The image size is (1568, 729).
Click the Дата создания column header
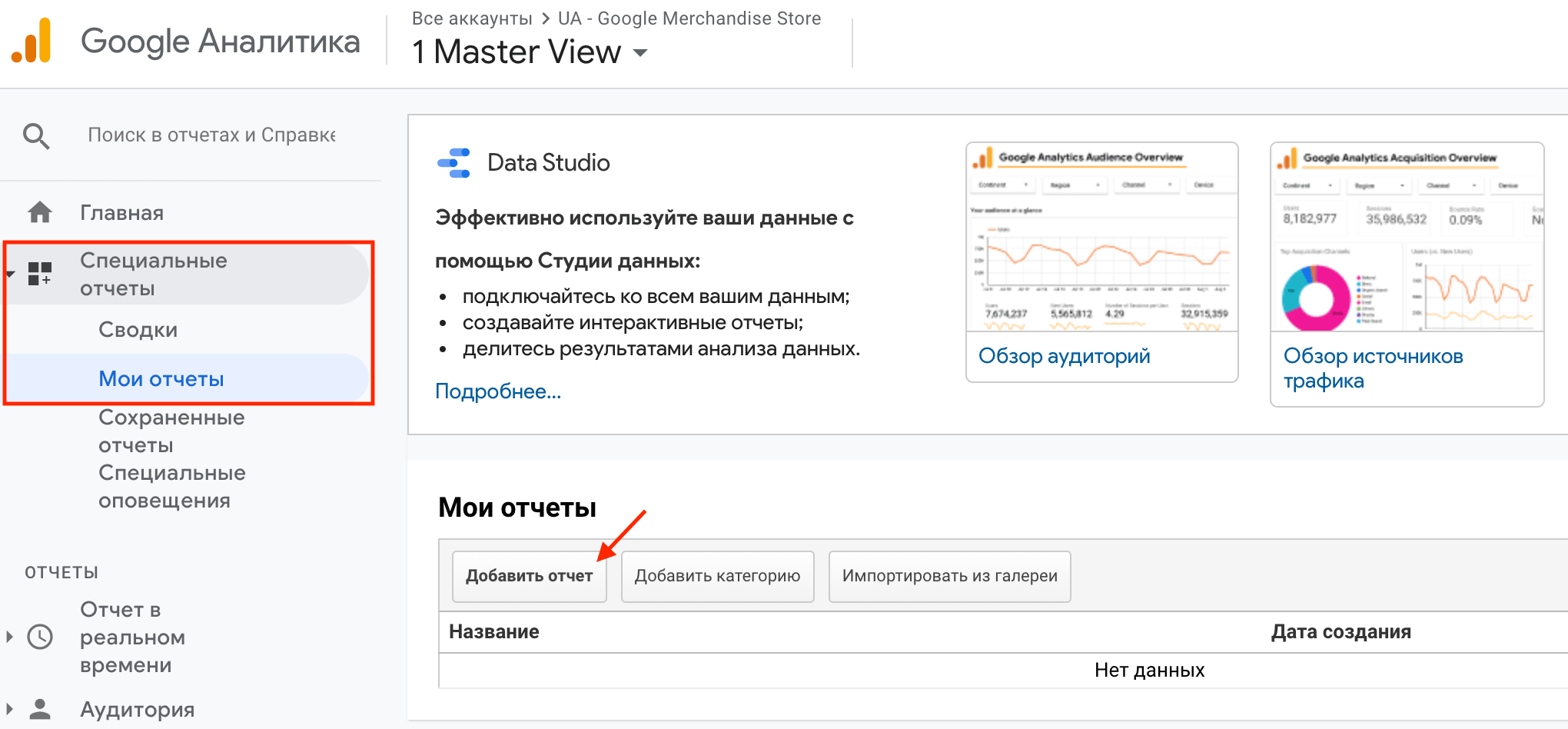(1341, 632)
